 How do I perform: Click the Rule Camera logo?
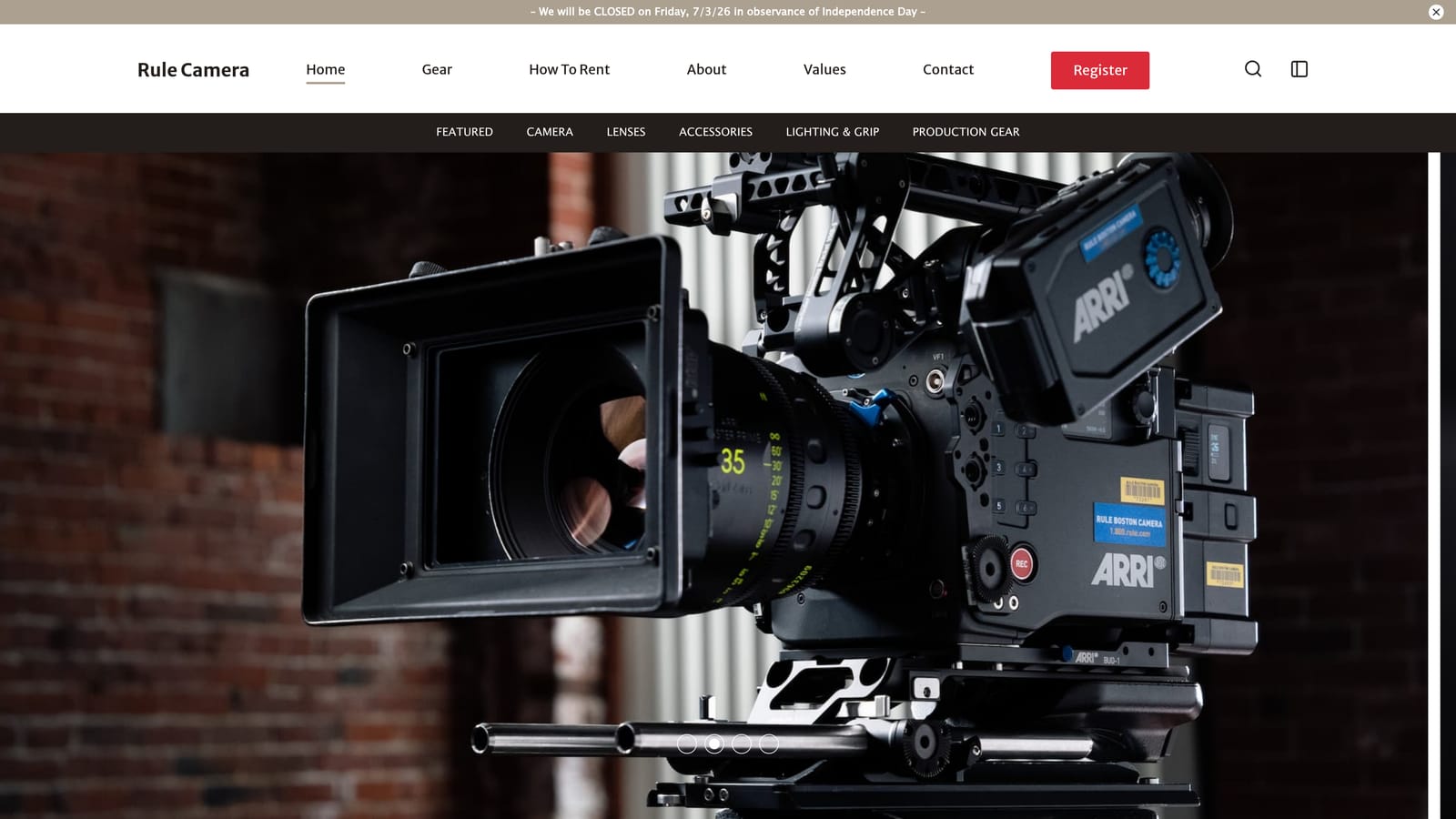pyautogui.click(x=193, y=70)
